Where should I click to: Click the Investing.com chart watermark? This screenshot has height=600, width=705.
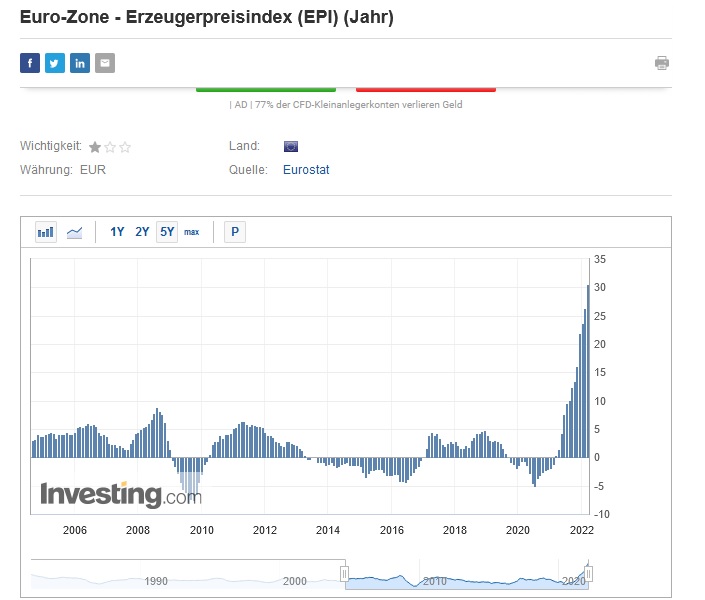[x=120, y=494]
